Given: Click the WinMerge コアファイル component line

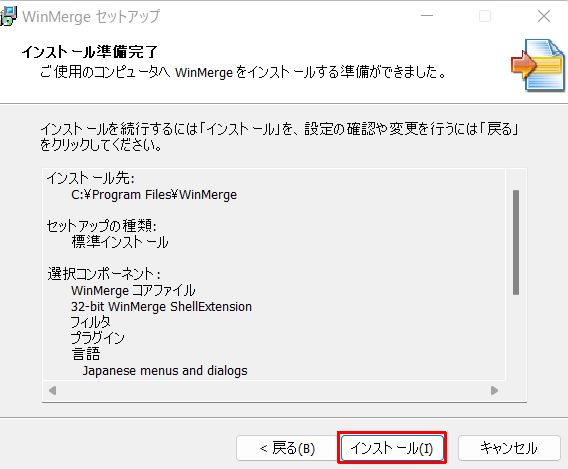Looking at the screenshot, I should tap(133, 290).
